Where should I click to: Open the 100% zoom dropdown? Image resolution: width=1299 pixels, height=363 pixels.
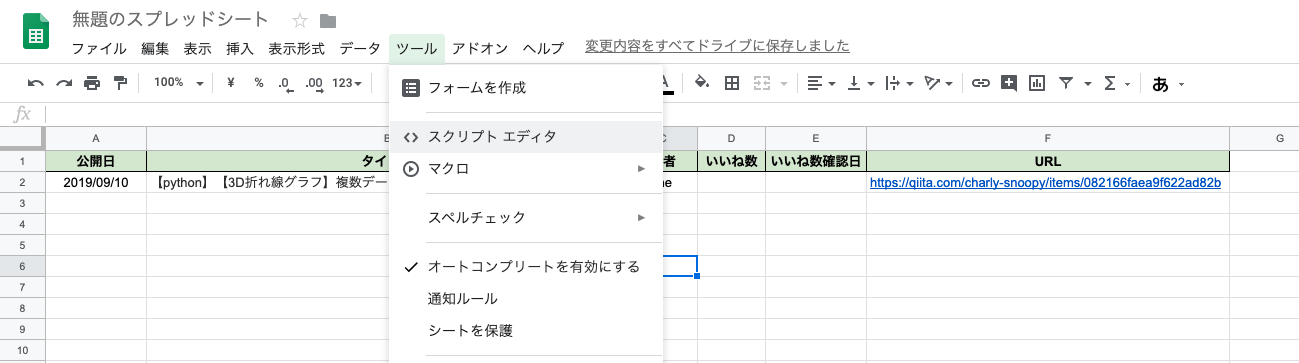pyautogui.click(x=179, y=83)
